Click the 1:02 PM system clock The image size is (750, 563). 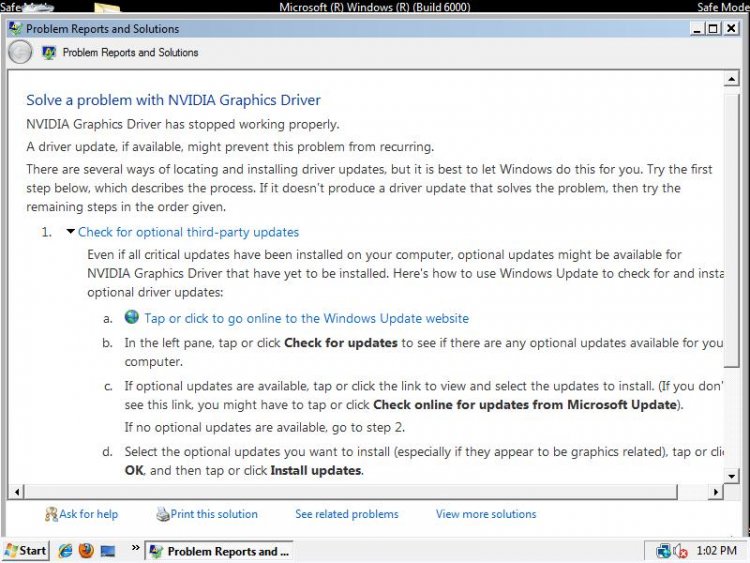716,551
